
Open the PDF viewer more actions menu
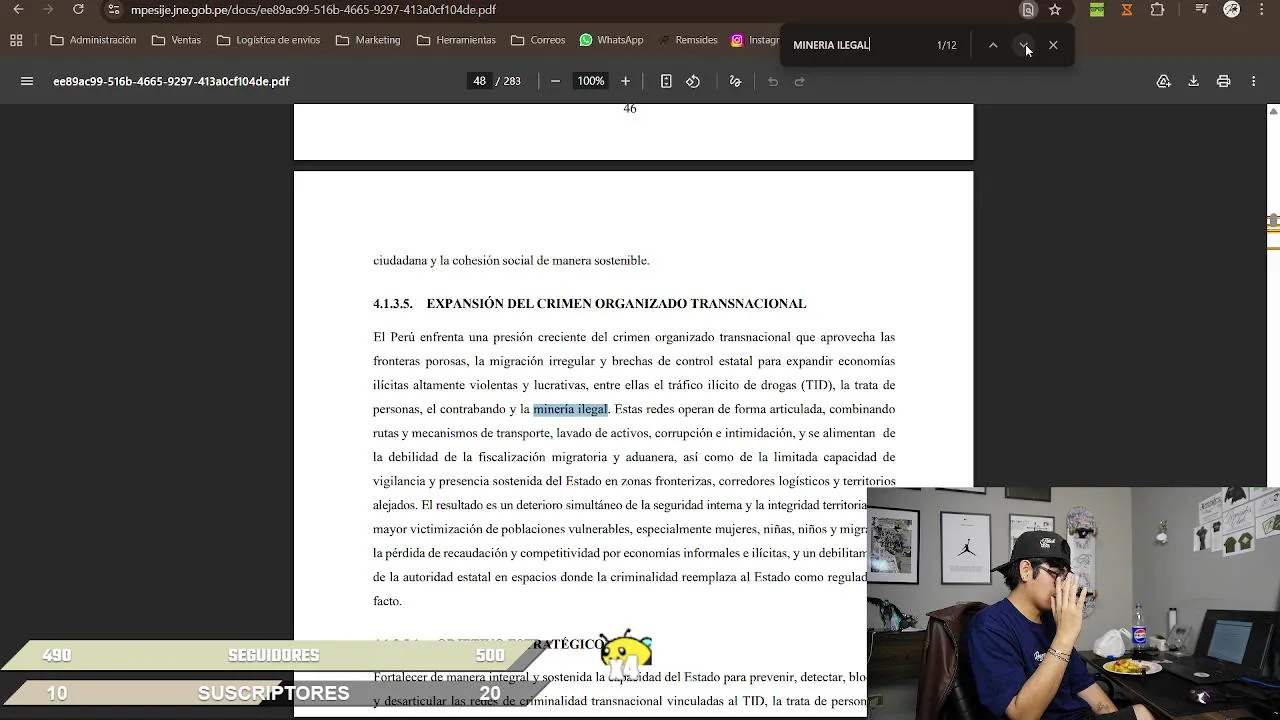tap(1254, 81)
